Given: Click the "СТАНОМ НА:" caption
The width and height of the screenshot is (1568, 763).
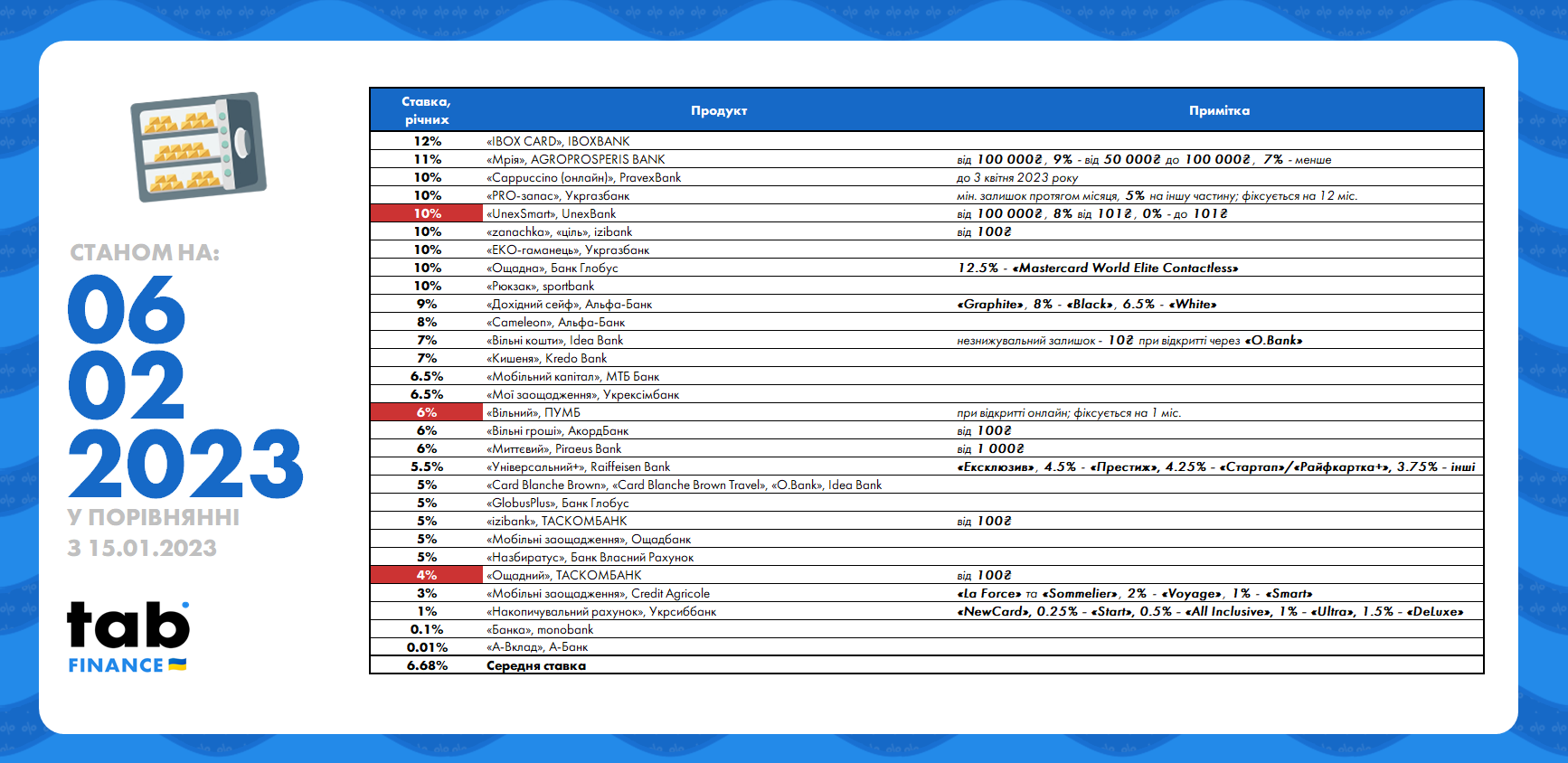Looking at the screenshot, I should click(x=145, y=253).
